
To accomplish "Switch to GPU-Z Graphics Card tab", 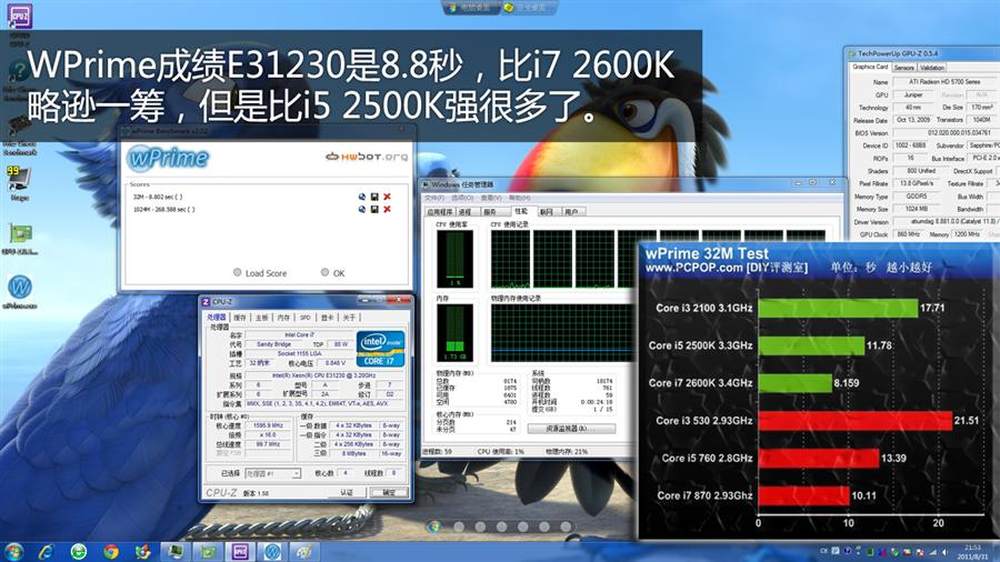I will point(870,67).
